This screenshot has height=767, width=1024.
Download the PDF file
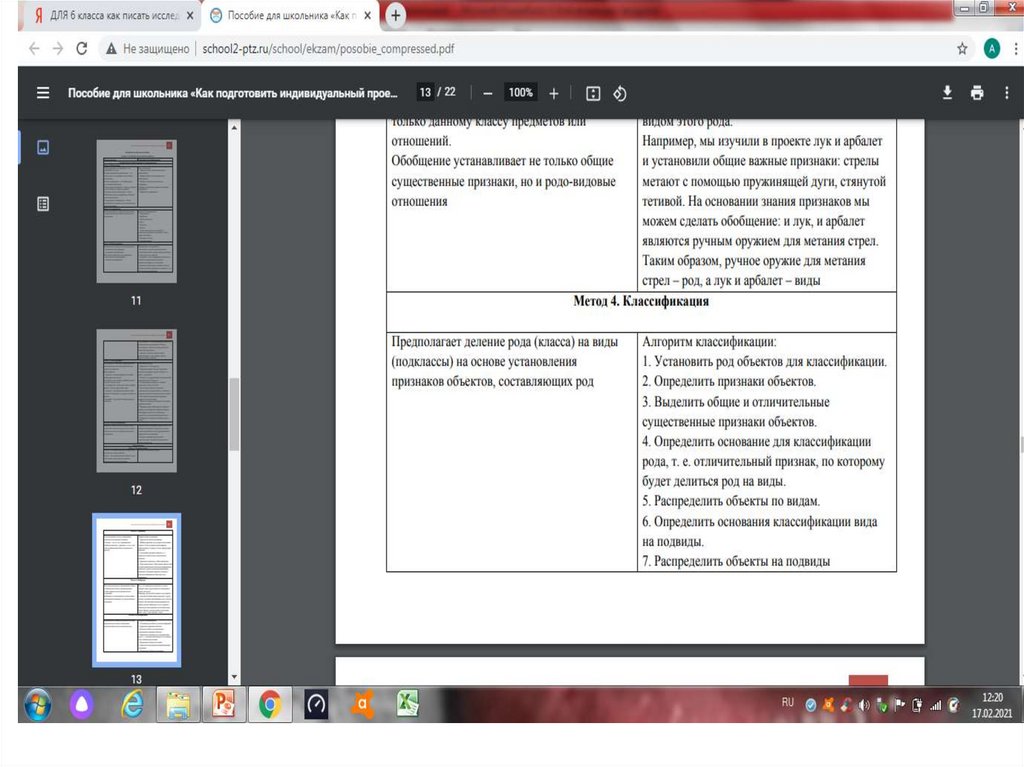coord(947,93)
